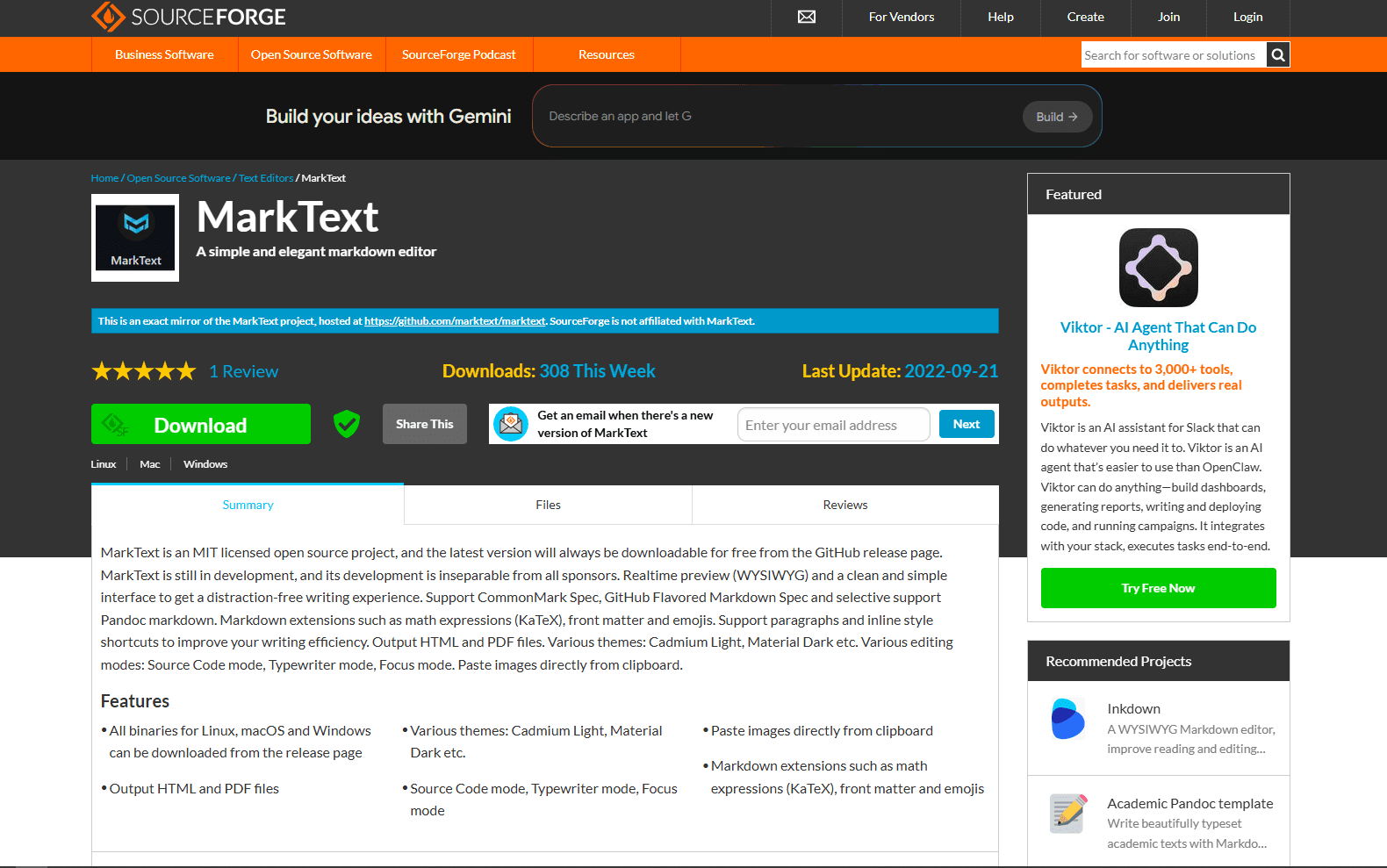Click the Login link in header
Screen dimensions: 1387x868
[x=1247, y=17]
